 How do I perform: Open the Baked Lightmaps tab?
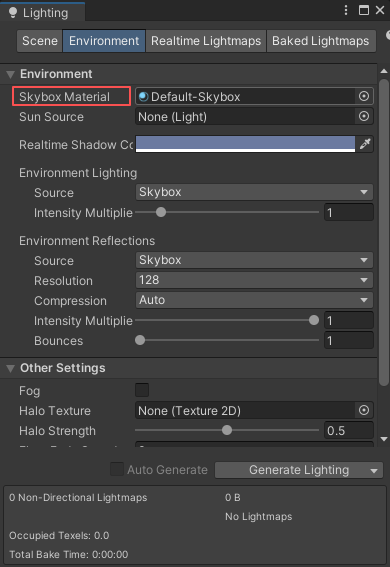coord(321,41)
